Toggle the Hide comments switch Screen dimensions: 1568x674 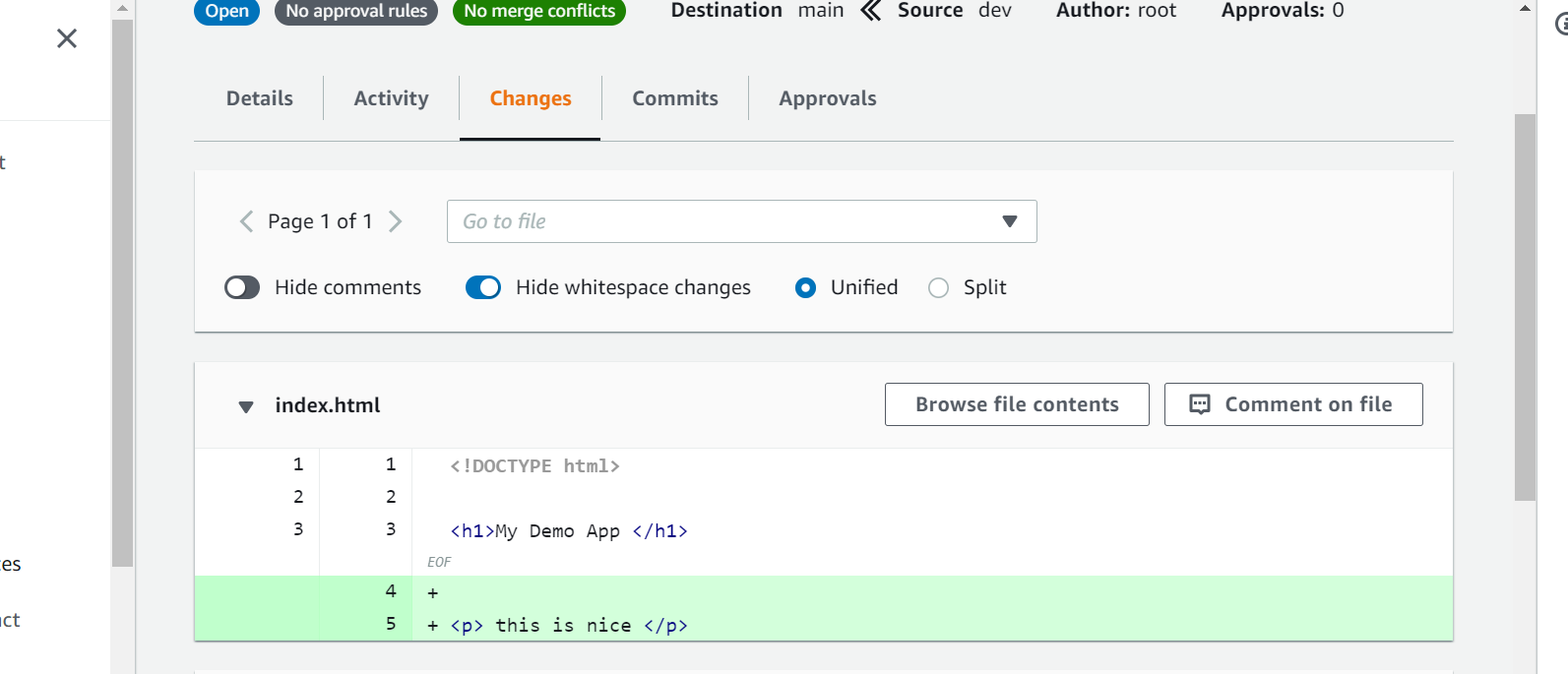click(242, 287)
